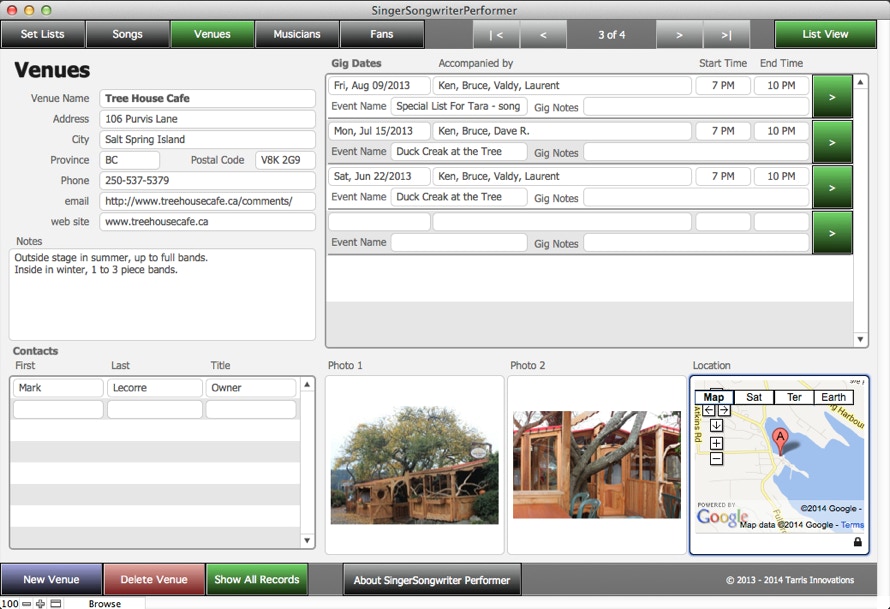Click the red location marker A
The height and width of the screenshot is (609, 890).
pyautogui.click(x=780, y=438)
